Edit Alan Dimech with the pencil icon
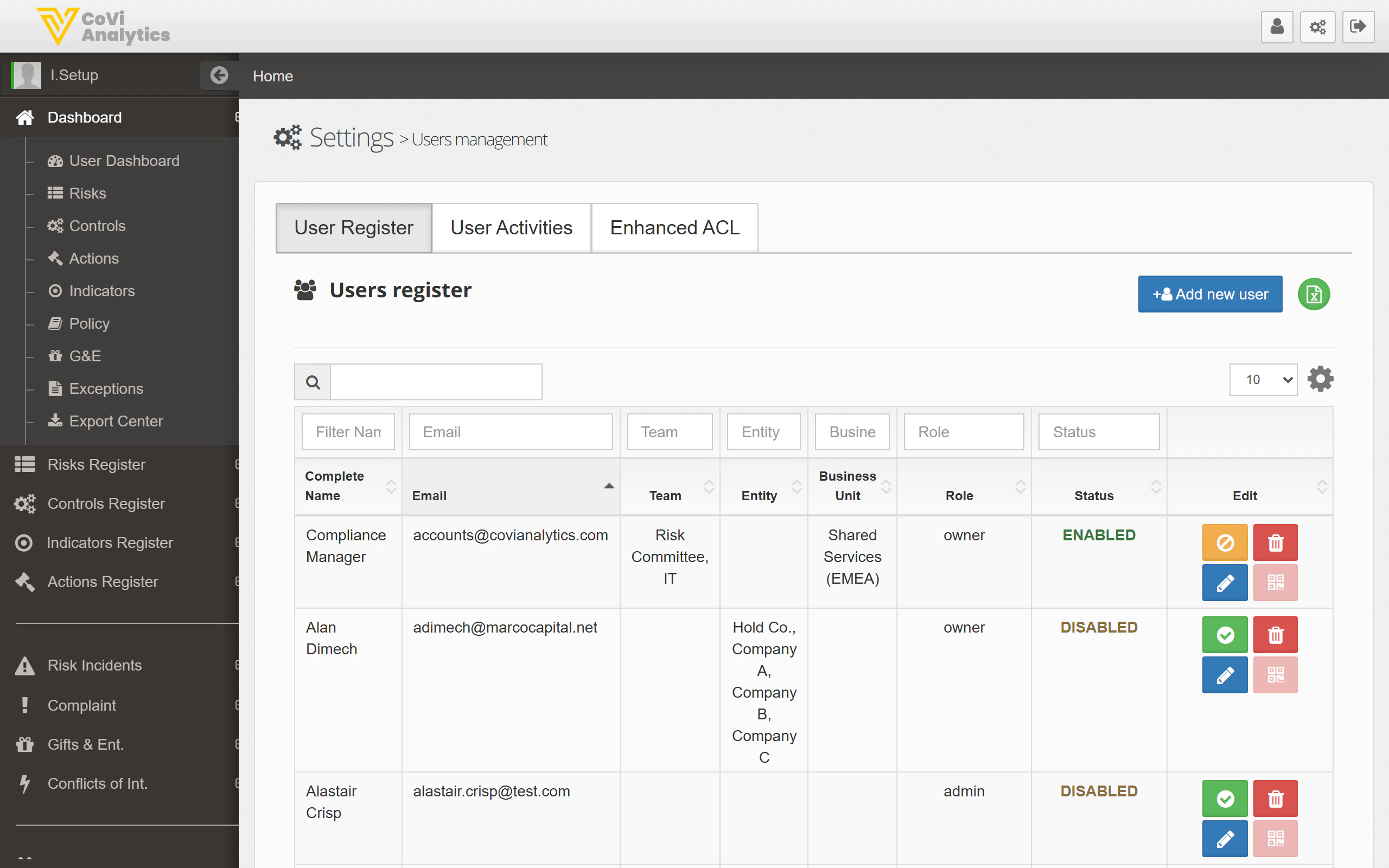This screenshot has height=868, width=1389. tap(1224, 674)
